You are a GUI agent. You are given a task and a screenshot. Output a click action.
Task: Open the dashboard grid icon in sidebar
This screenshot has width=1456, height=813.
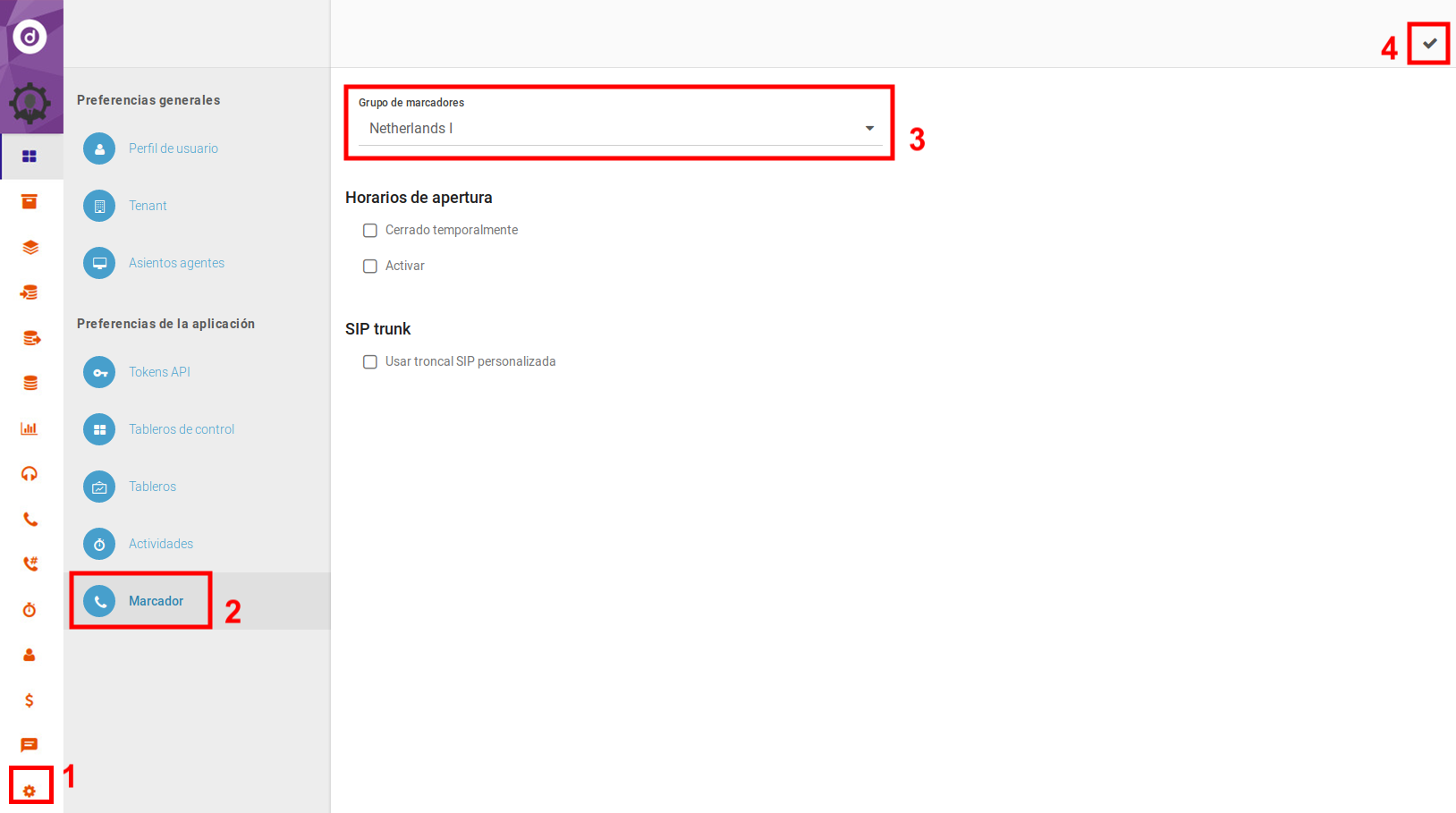coord(30,157)
